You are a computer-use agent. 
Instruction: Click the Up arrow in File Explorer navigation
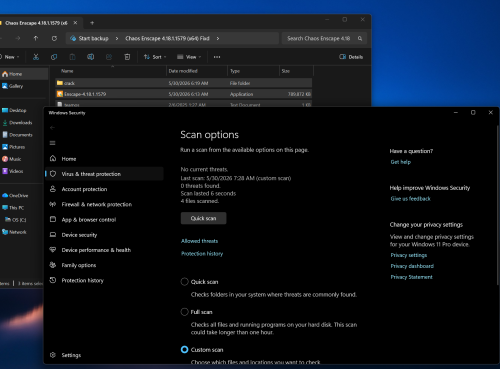click(36, 38)
